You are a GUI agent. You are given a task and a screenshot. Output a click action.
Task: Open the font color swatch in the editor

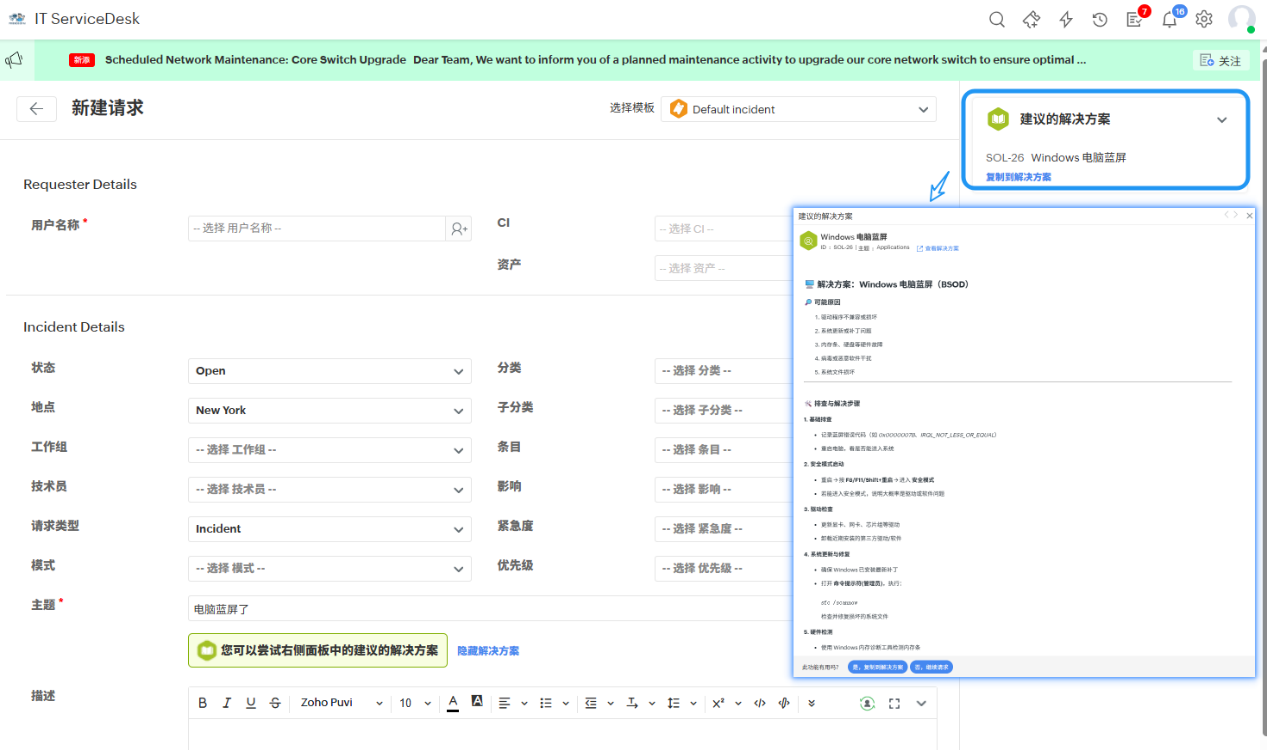click(453, 703)
